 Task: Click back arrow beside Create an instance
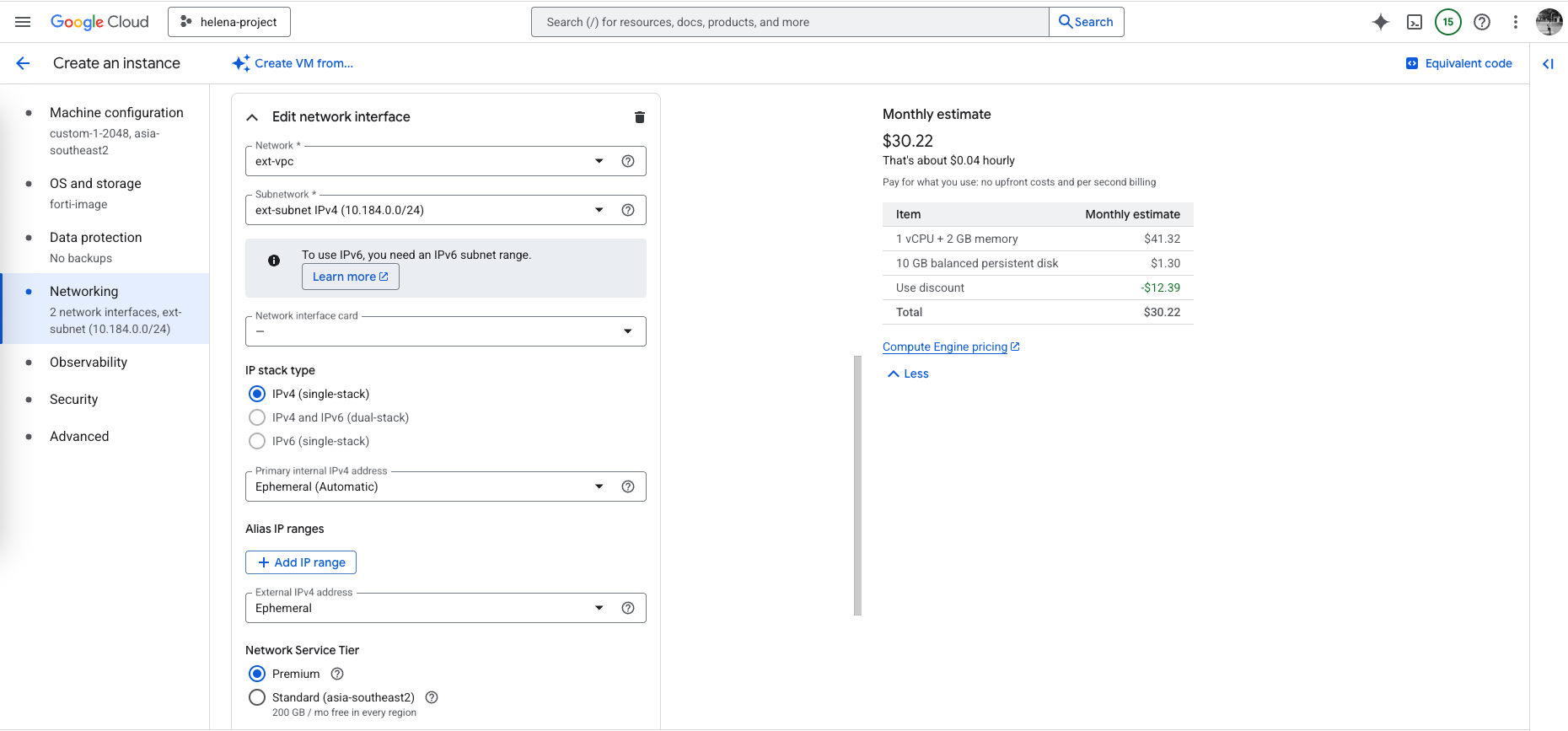(x=23, y=63)
